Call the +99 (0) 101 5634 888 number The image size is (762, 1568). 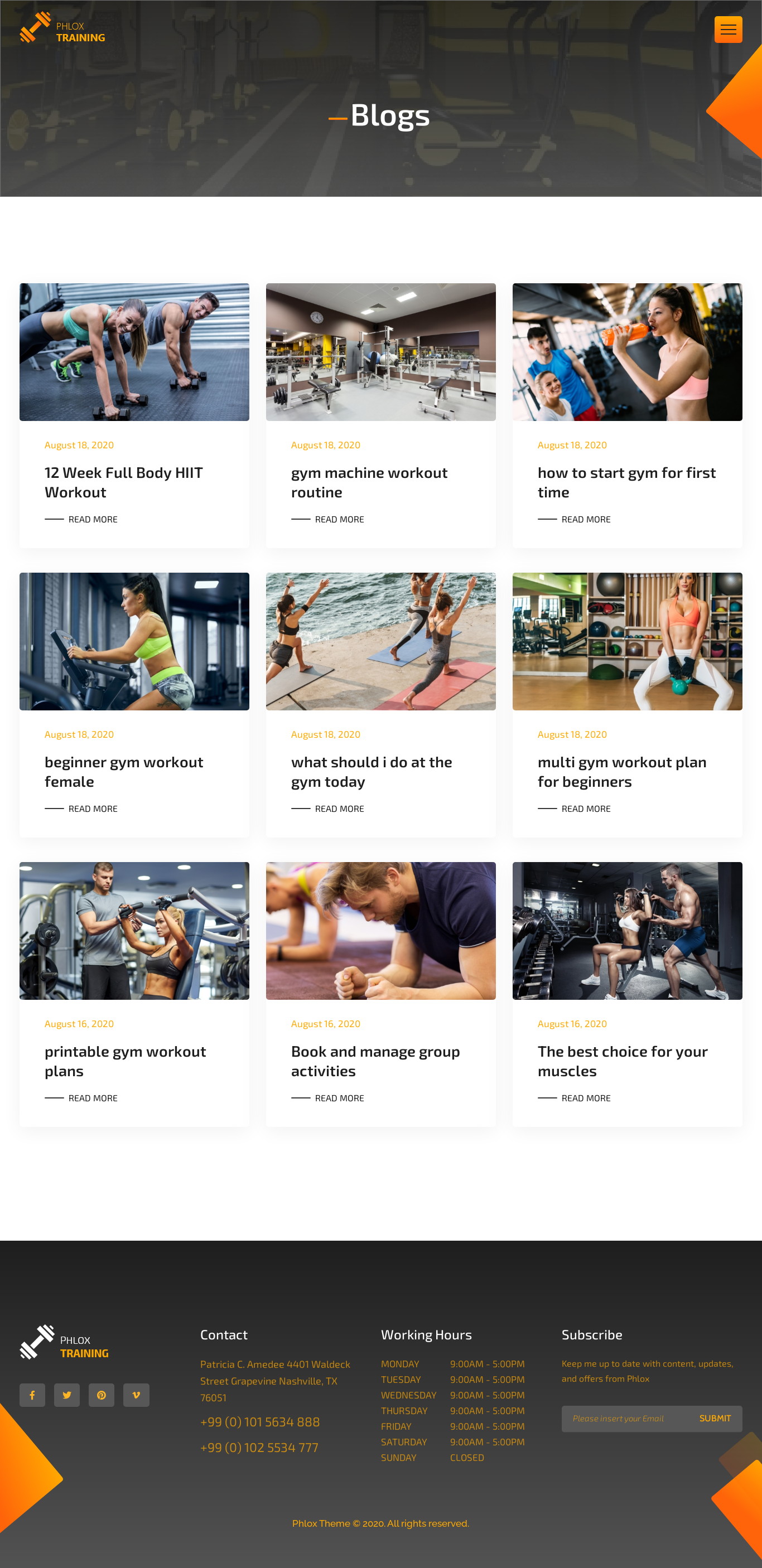coord(260,1422)
